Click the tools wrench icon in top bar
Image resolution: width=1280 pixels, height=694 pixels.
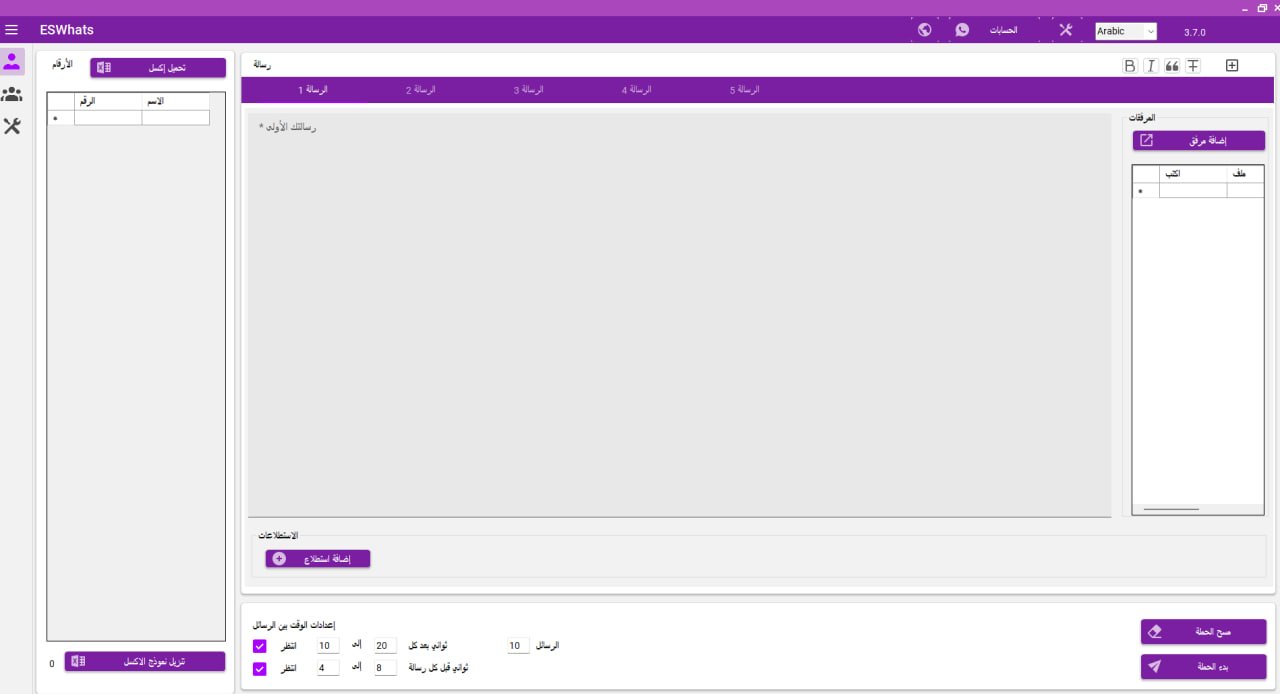click(x=1065, y=30)
